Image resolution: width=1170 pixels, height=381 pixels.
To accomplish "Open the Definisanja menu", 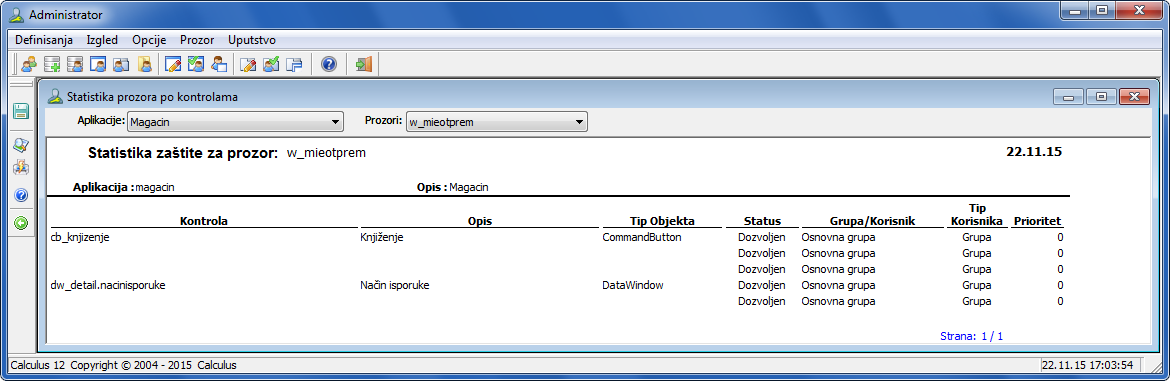I will click(x=44, y=40).
